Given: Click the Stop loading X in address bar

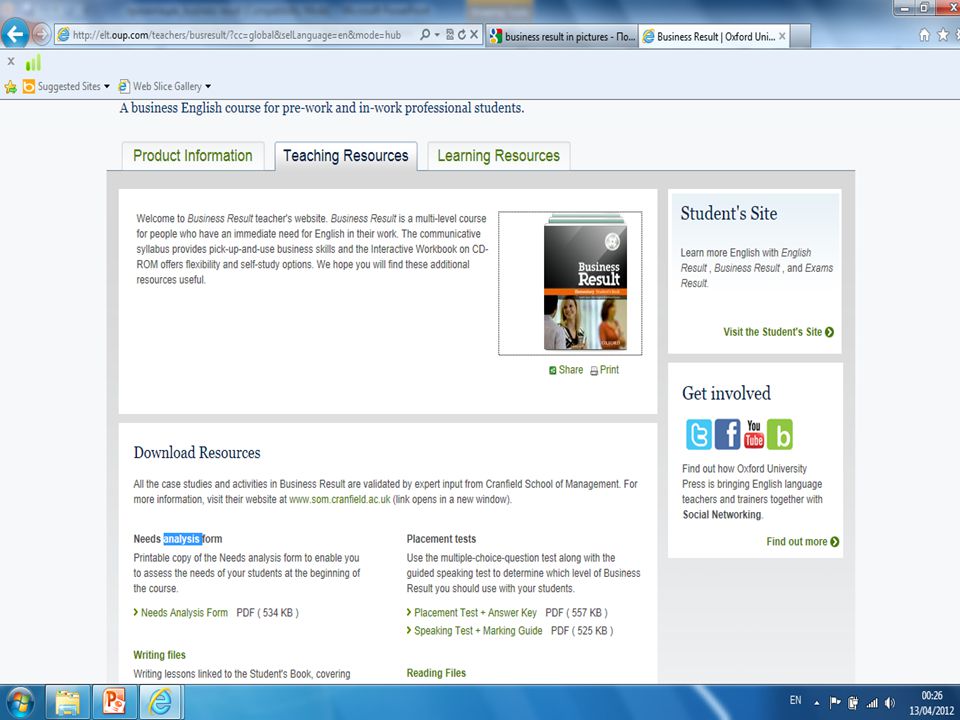Looking at the screenshot, I should (x=474, y=35).
